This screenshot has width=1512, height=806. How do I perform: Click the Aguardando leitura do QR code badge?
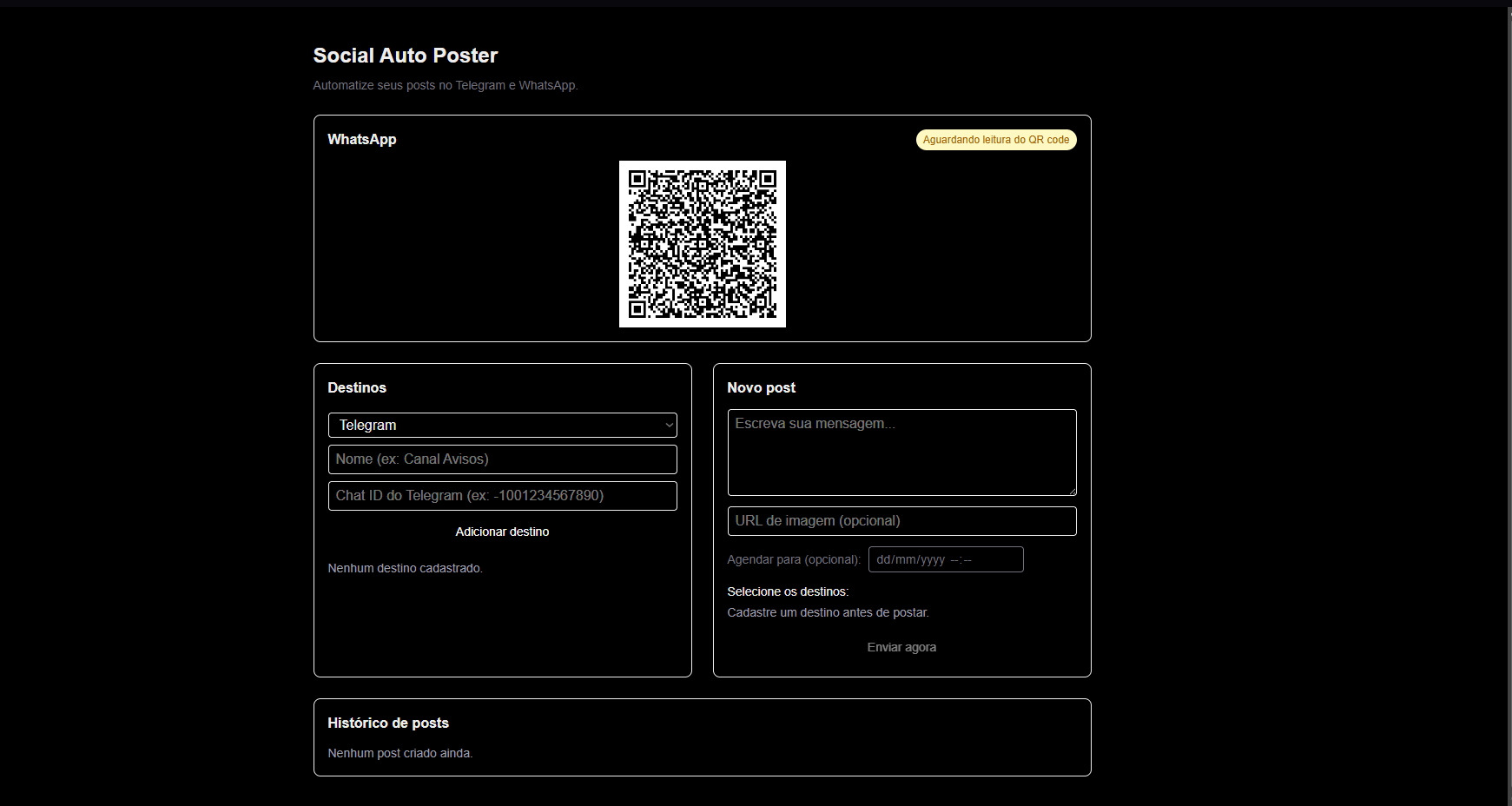pos(996,140)
